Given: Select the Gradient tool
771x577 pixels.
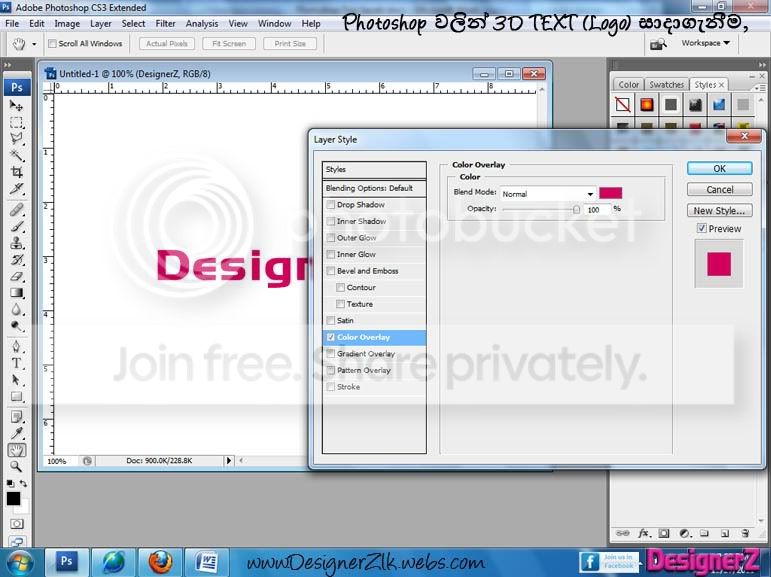Looking at the screenshot, I should [16, 293].
